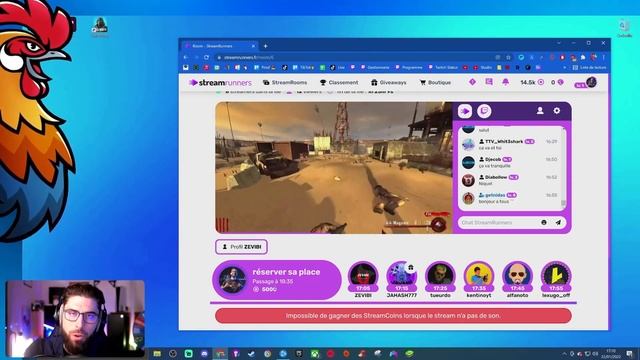Open the Boutique shop
Screen dimensions: 640x360
pos(436,82)
